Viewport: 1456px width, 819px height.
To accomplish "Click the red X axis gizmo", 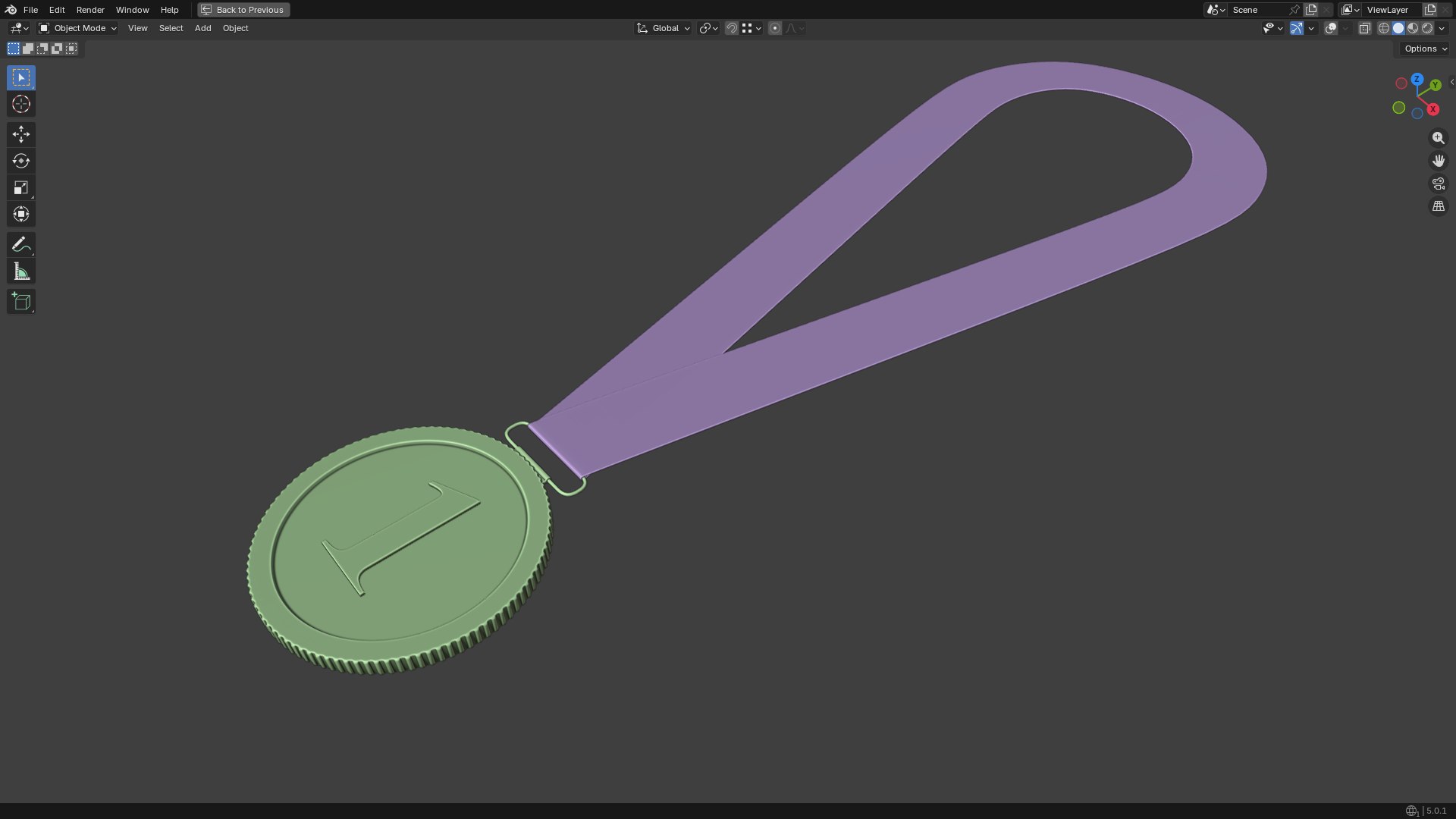I will pos(1432,109).
